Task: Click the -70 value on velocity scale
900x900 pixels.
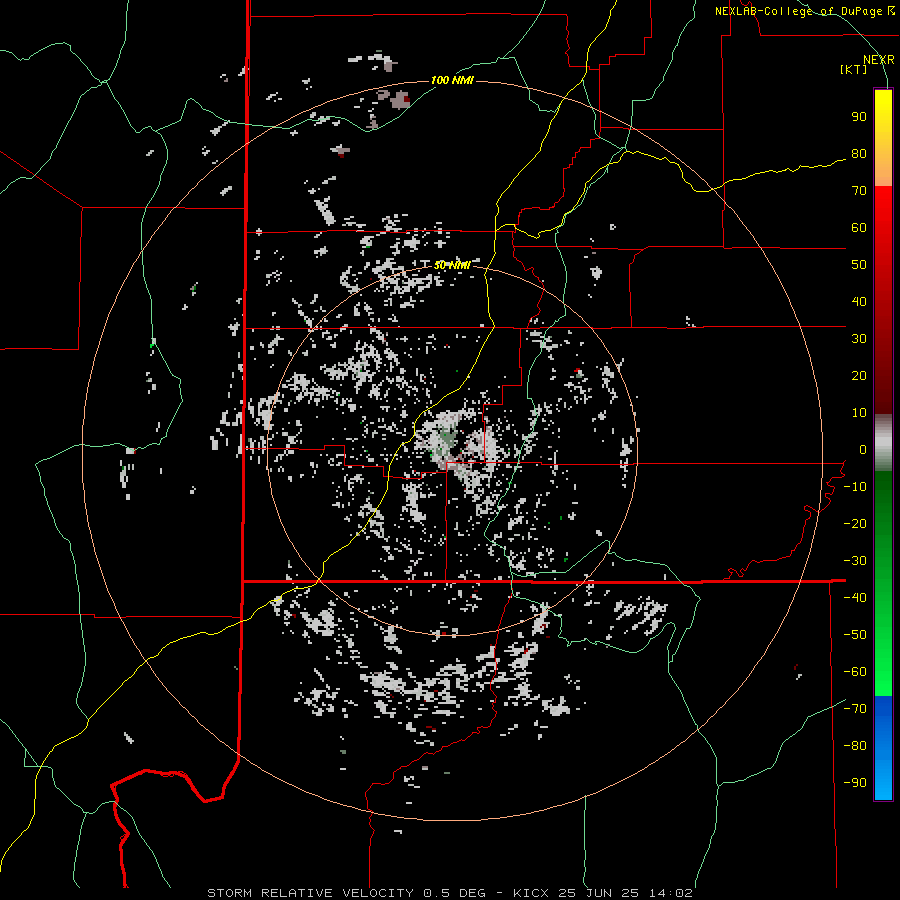Action: pyautogui.click(x=855, y=709)
